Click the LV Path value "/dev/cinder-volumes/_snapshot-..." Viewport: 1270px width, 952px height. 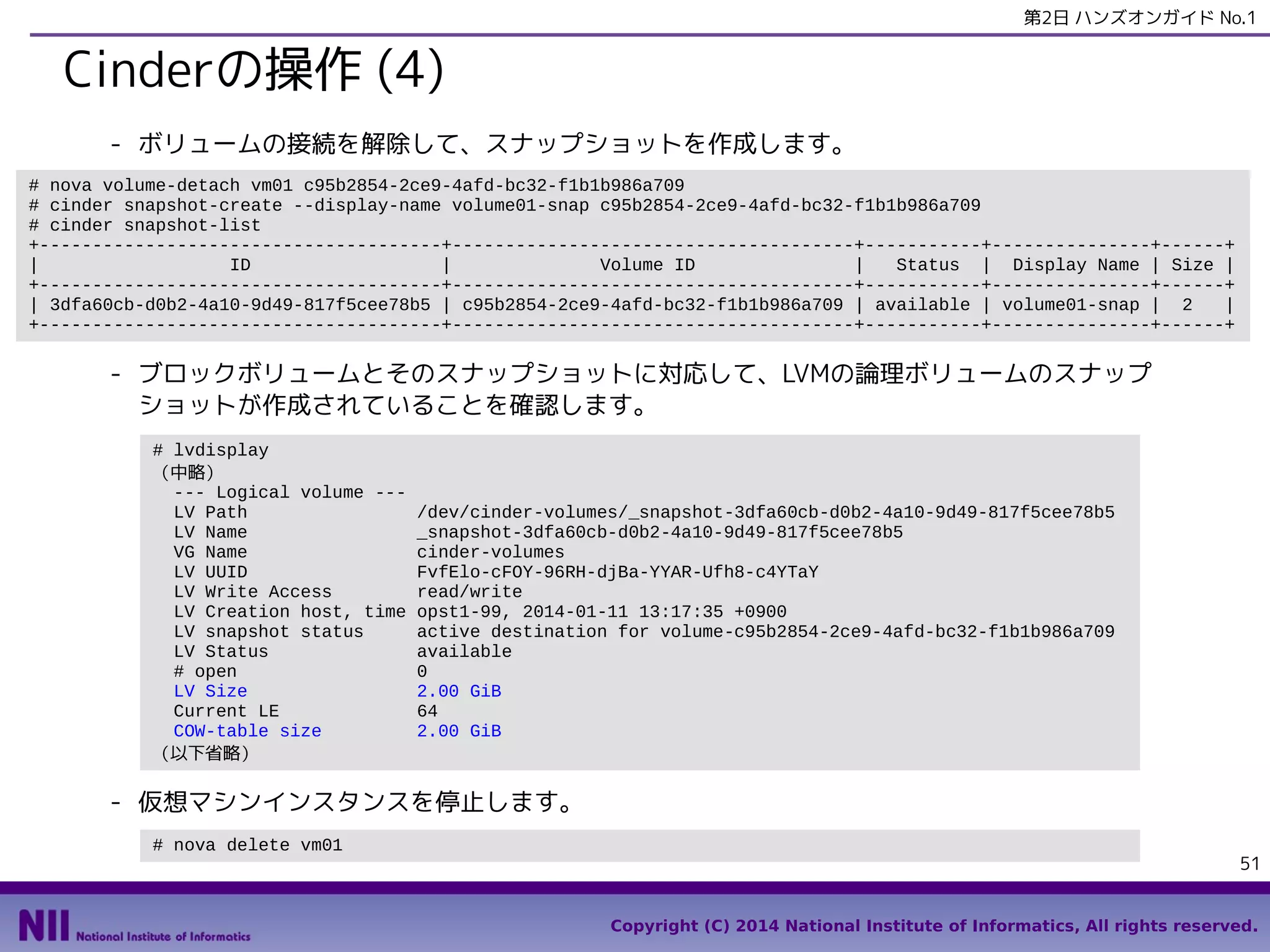[x=766, y=512]
